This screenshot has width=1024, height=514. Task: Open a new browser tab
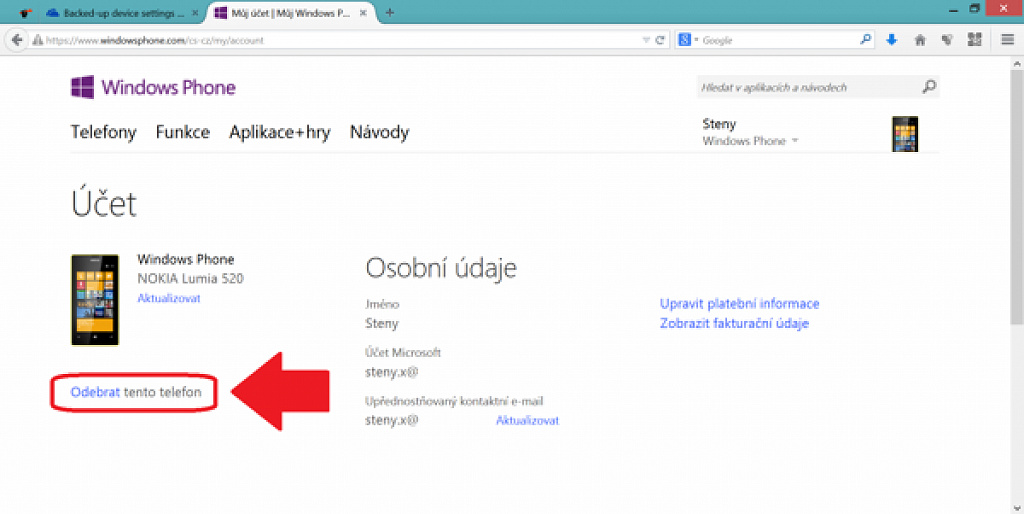coord(389,12)
